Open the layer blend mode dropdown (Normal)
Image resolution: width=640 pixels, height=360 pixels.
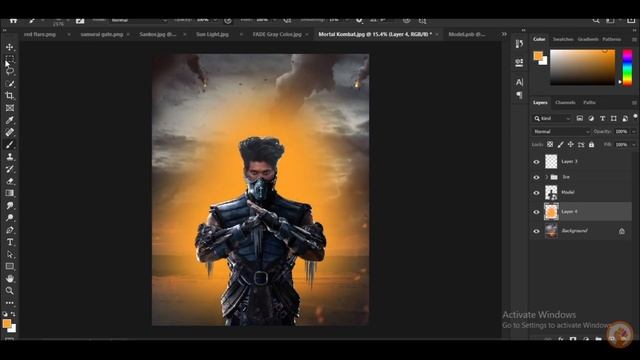(x=561, y=131)
